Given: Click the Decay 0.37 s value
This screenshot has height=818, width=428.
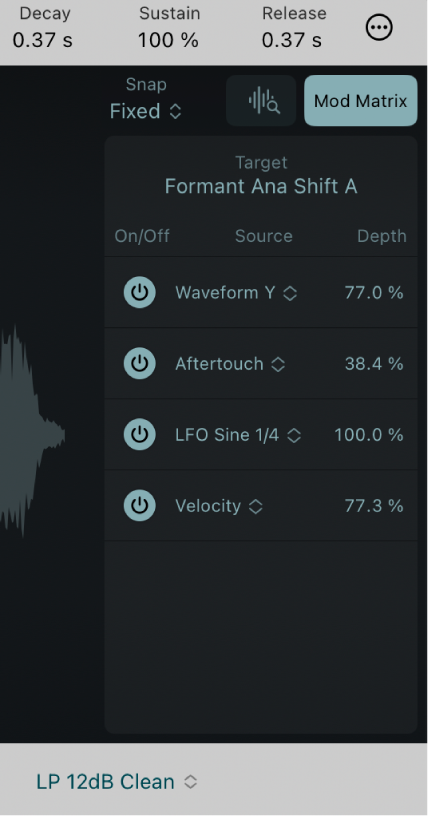Looking at the screenshot, I should 43,40.
